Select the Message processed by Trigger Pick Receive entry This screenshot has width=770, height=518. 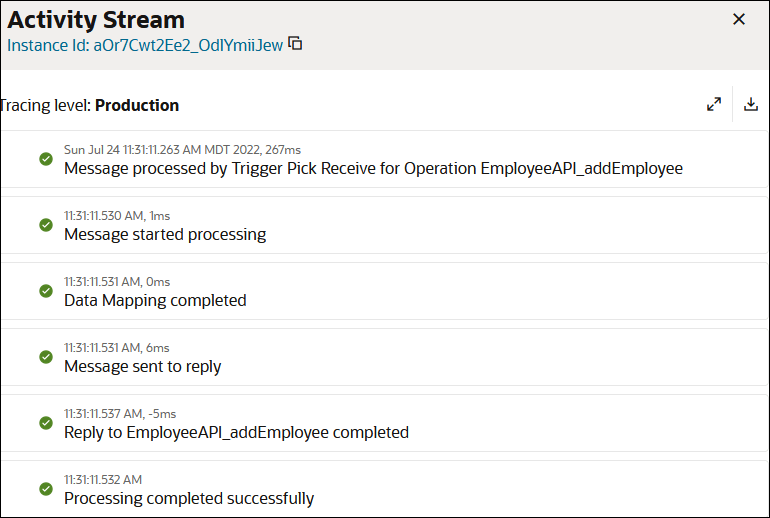(384, 159)
